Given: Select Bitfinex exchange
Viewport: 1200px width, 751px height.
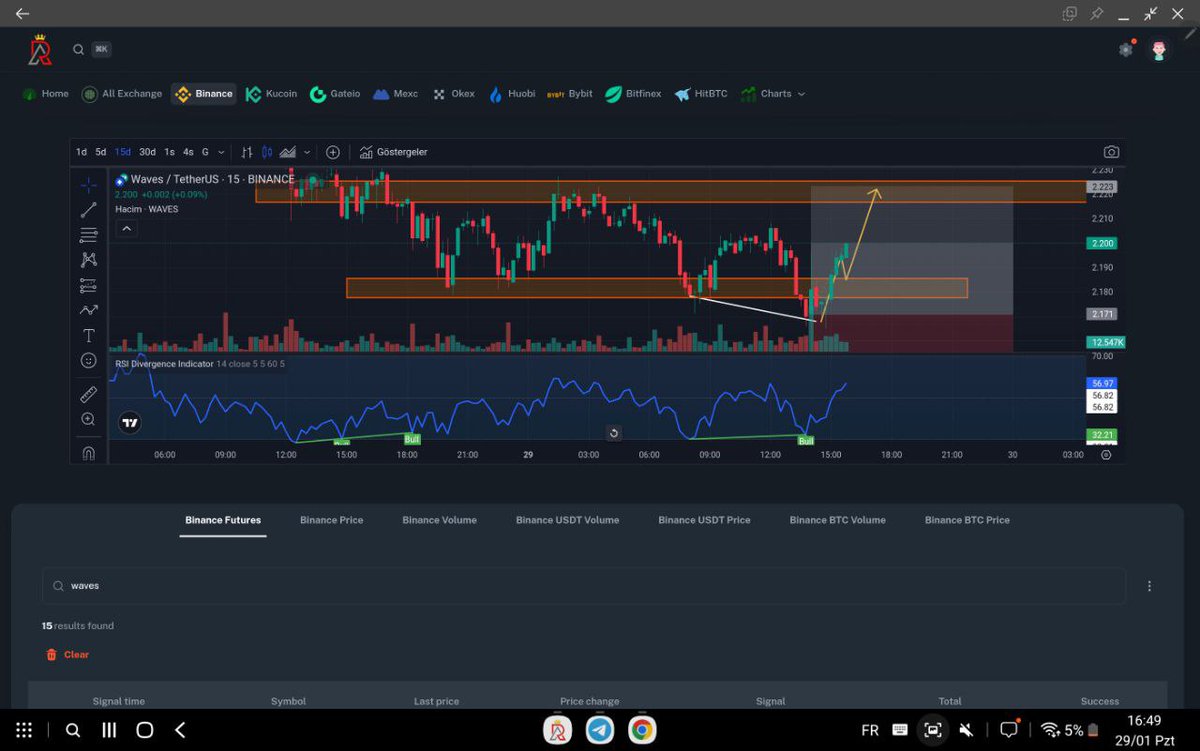Looking at the screenshot, I should (x=633, y=94).
